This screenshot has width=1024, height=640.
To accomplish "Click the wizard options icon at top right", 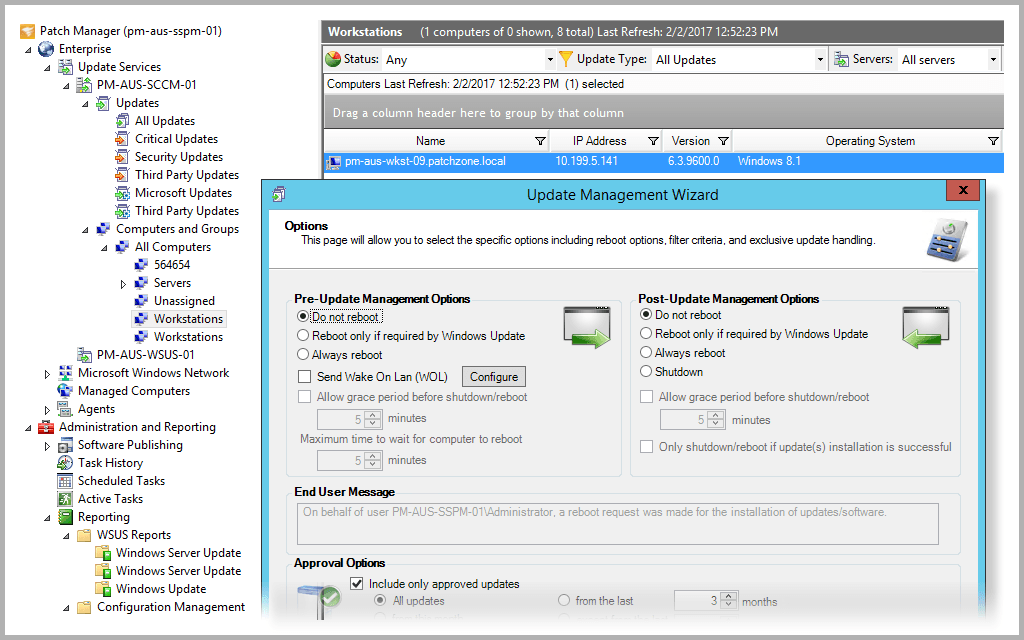I will click(946, 240).
